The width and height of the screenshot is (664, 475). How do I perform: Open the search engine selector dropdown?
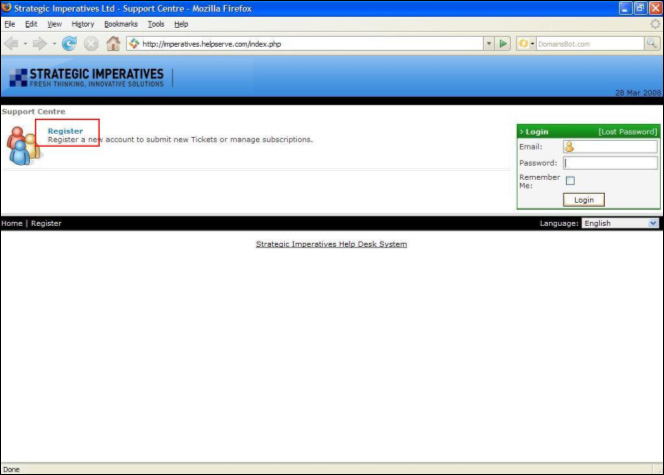click(x=525, y=44)
